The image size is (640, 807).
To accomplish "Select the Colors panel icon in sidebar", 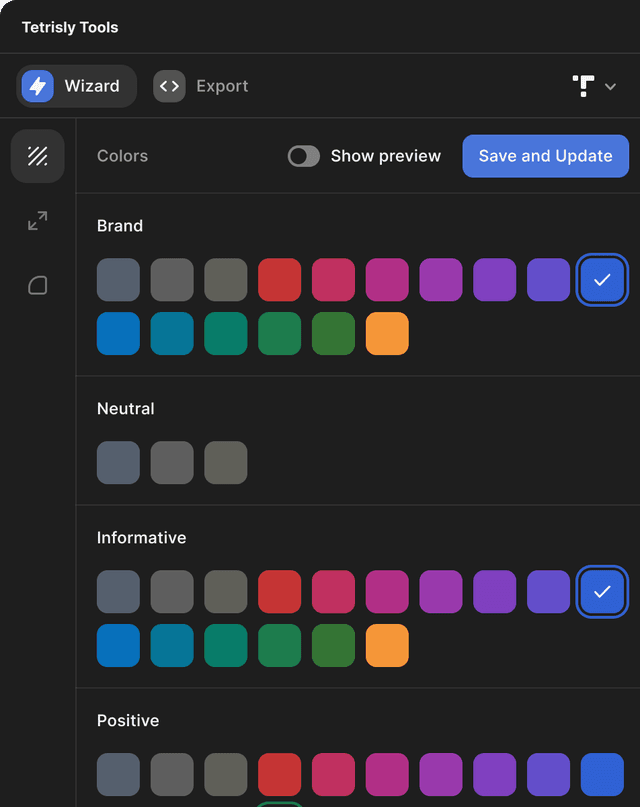I will (x=37, y=156).
